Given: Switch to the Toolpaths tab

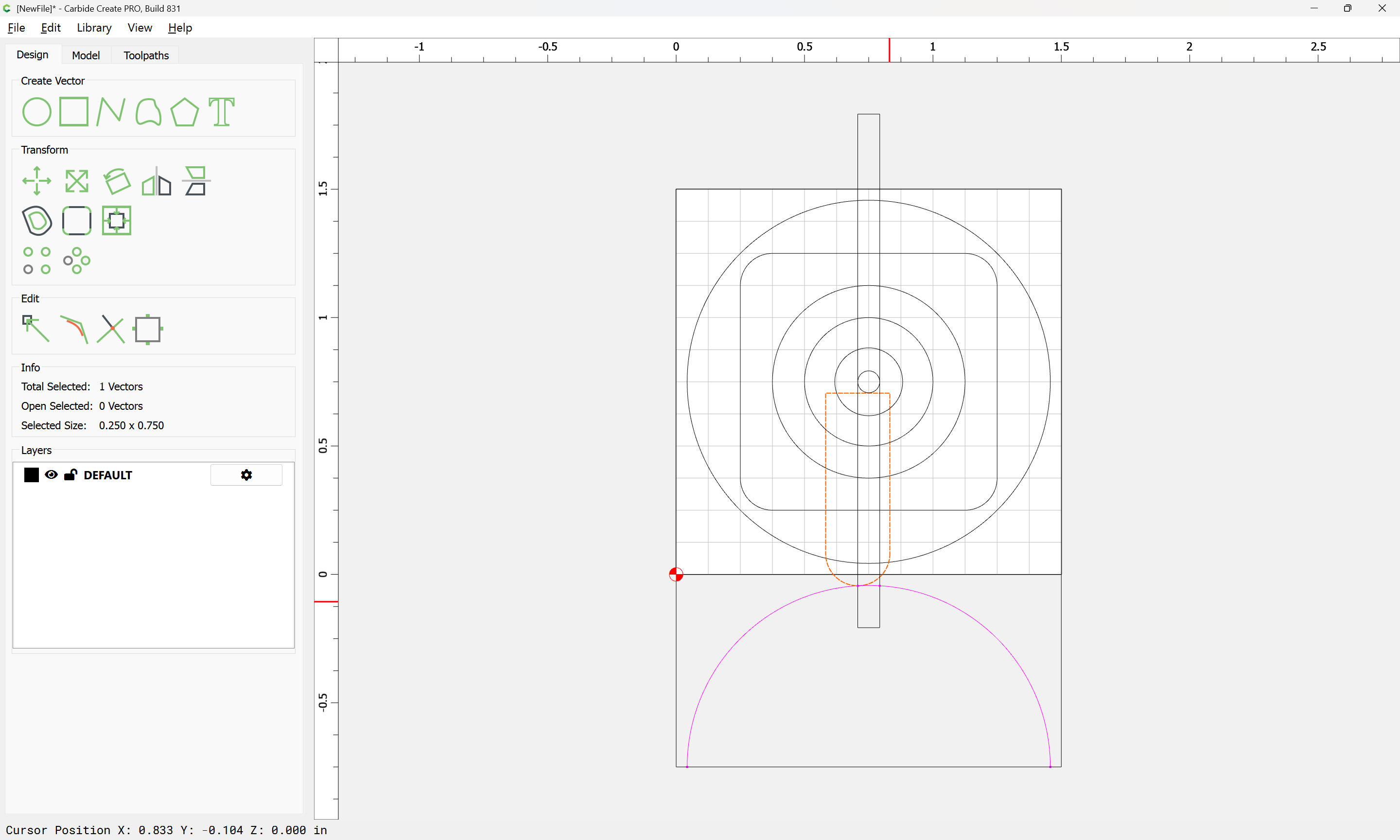Looking at the screenshot, I should point(146,55).
